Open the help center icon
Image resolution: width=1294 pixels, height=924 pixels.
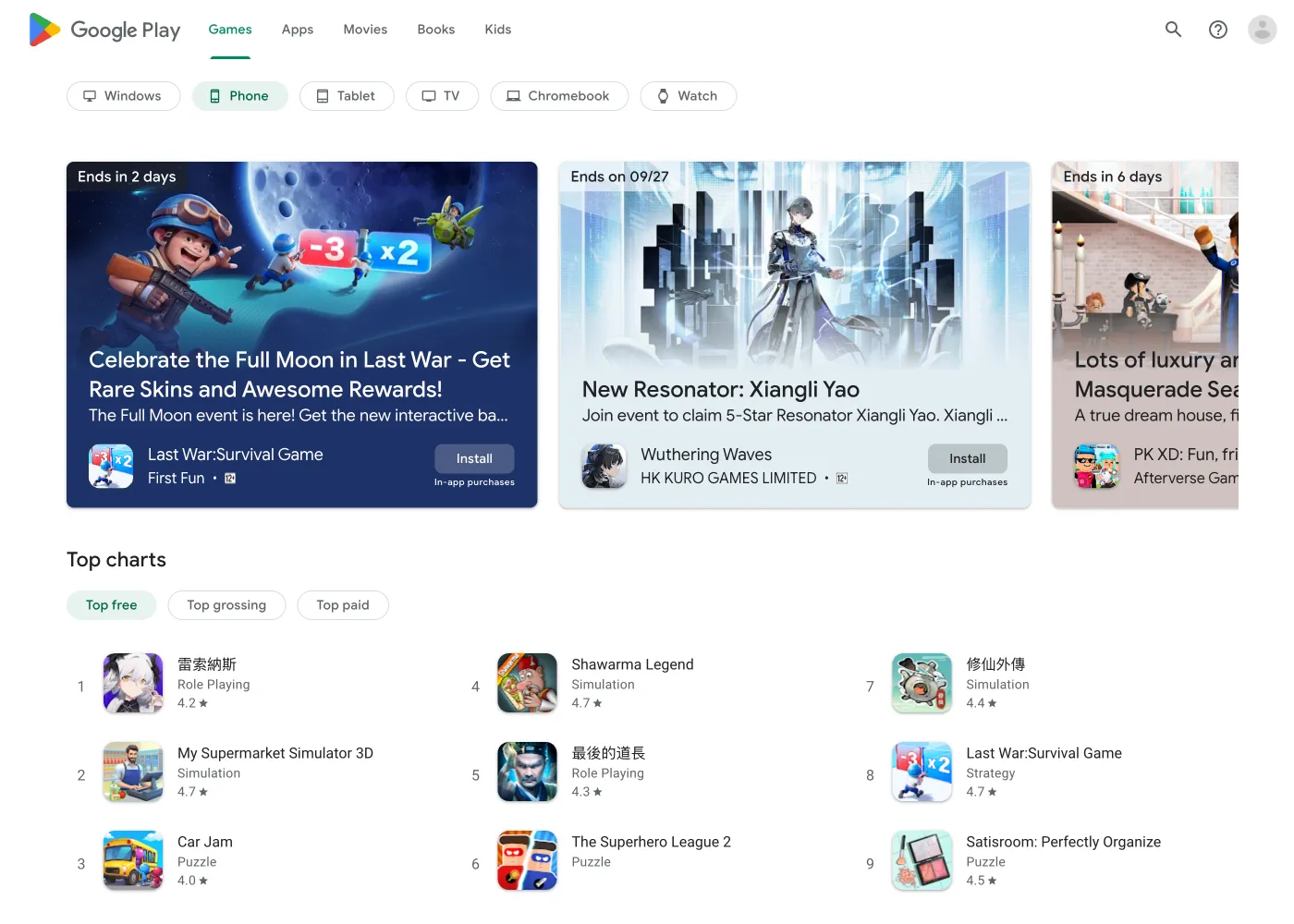1218,30
